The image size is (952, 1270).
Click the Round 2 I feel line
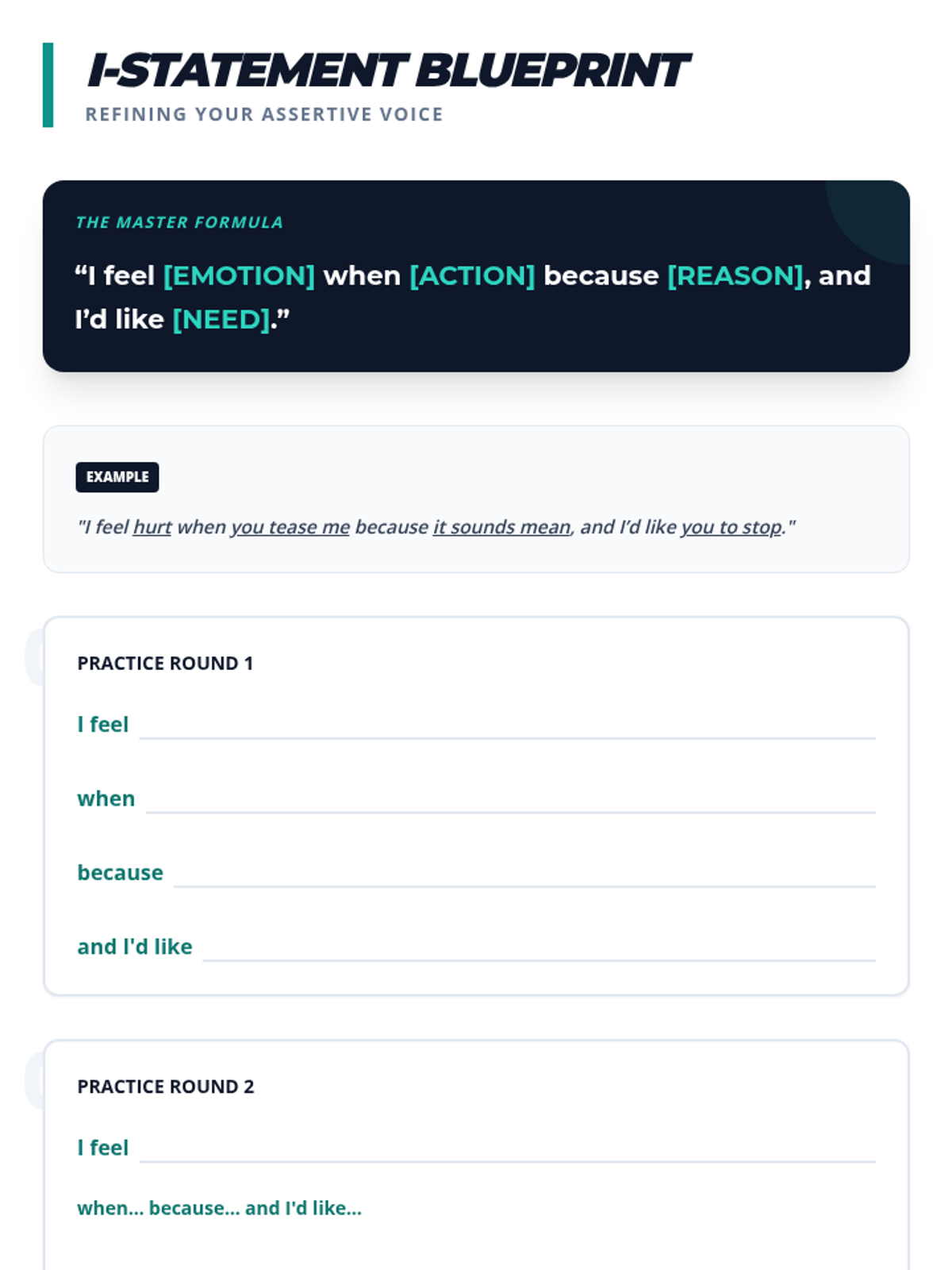507,1149
